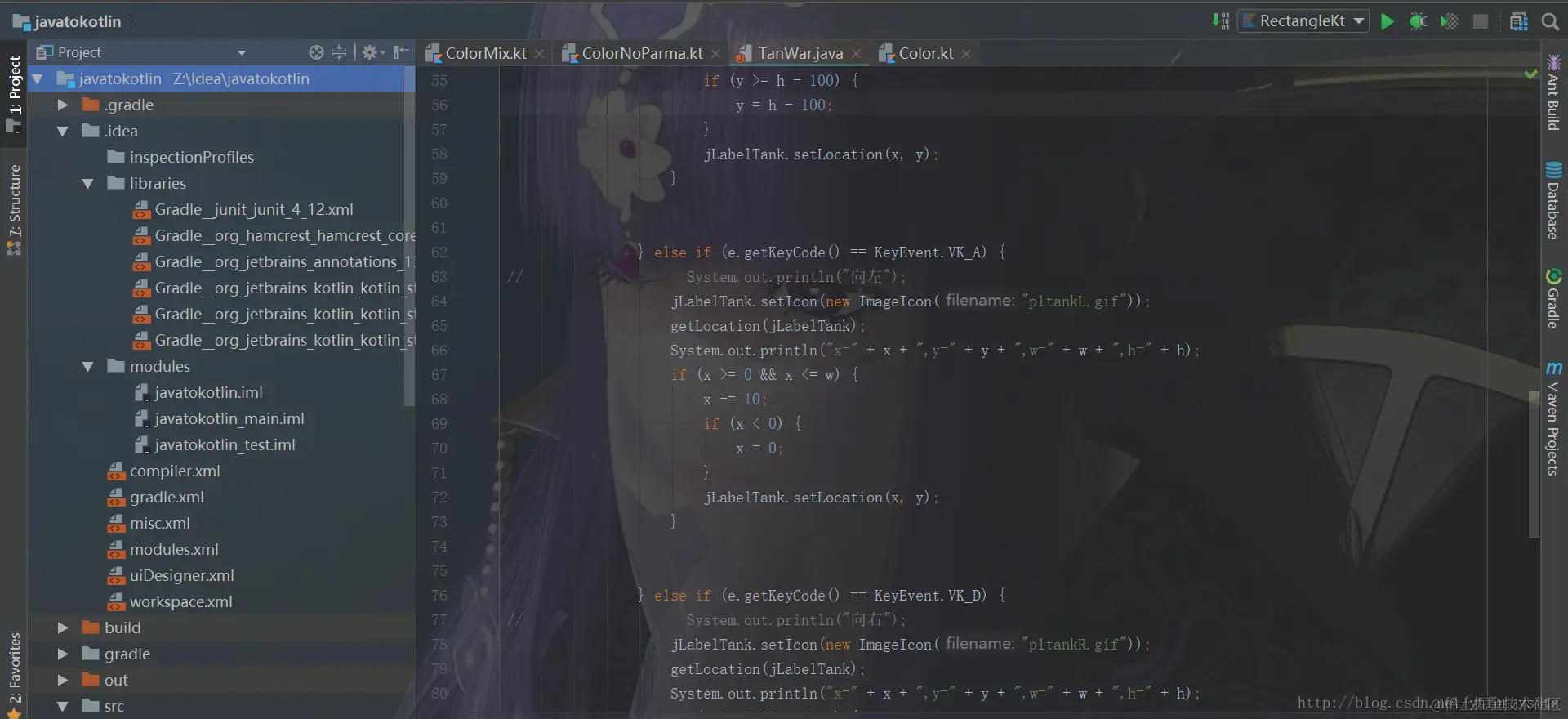
Task: Click Collapse All icon in Project panel
Action: pyautogui.click(x=339, y=52)
